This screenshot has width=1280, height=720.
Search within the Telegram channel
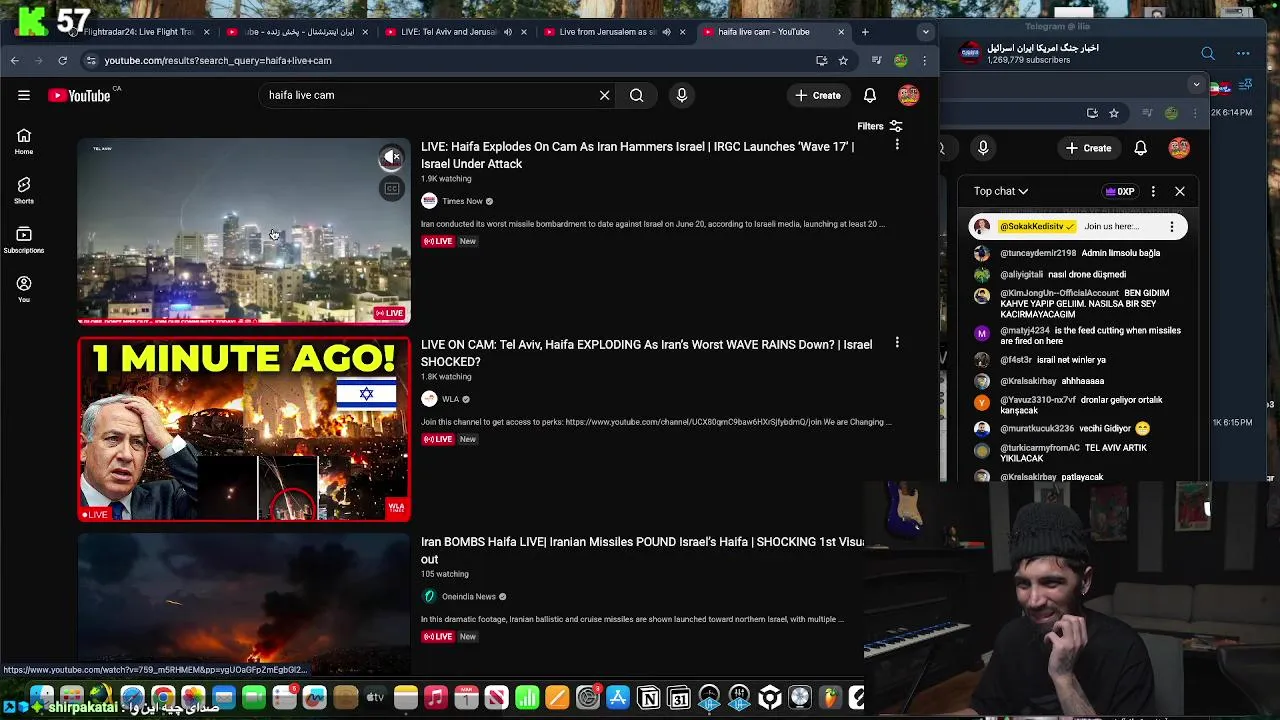[x=1208, y=53]
